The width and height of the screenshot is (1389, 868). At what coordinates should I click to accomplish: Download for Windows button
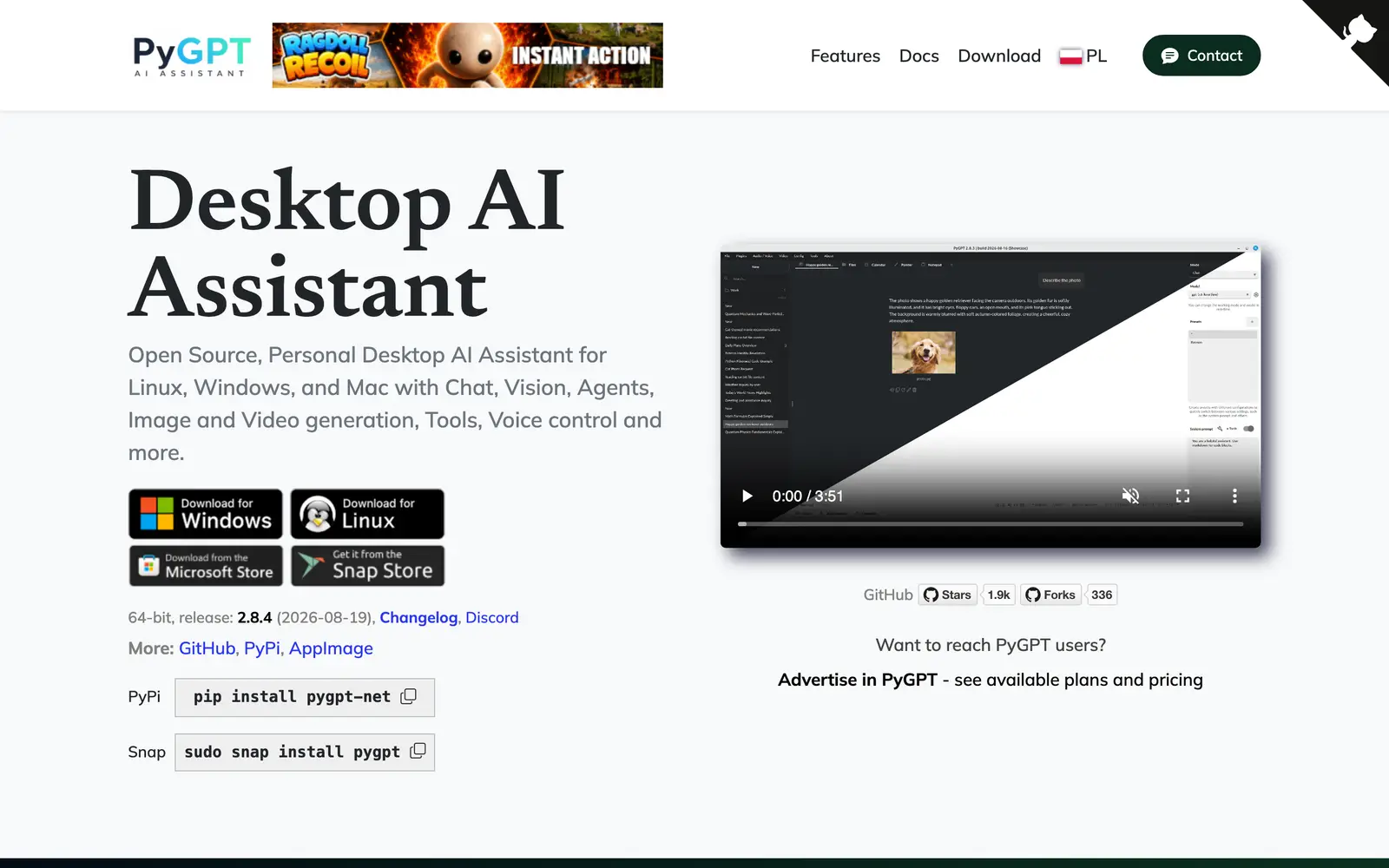click(x=206, y=514)
